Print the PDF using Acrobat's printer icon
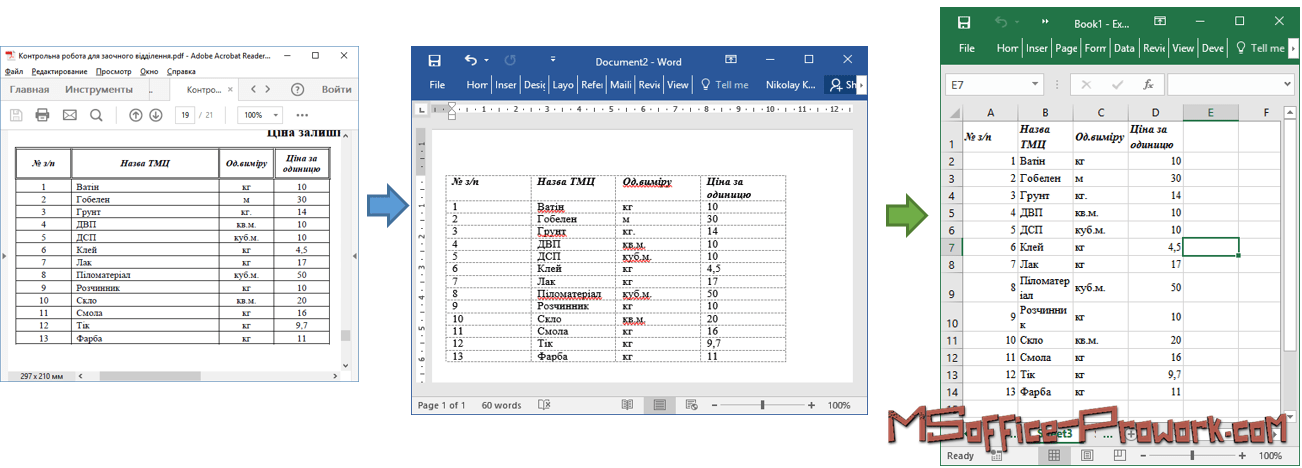 pyautogui.click(x=42, y=115)
